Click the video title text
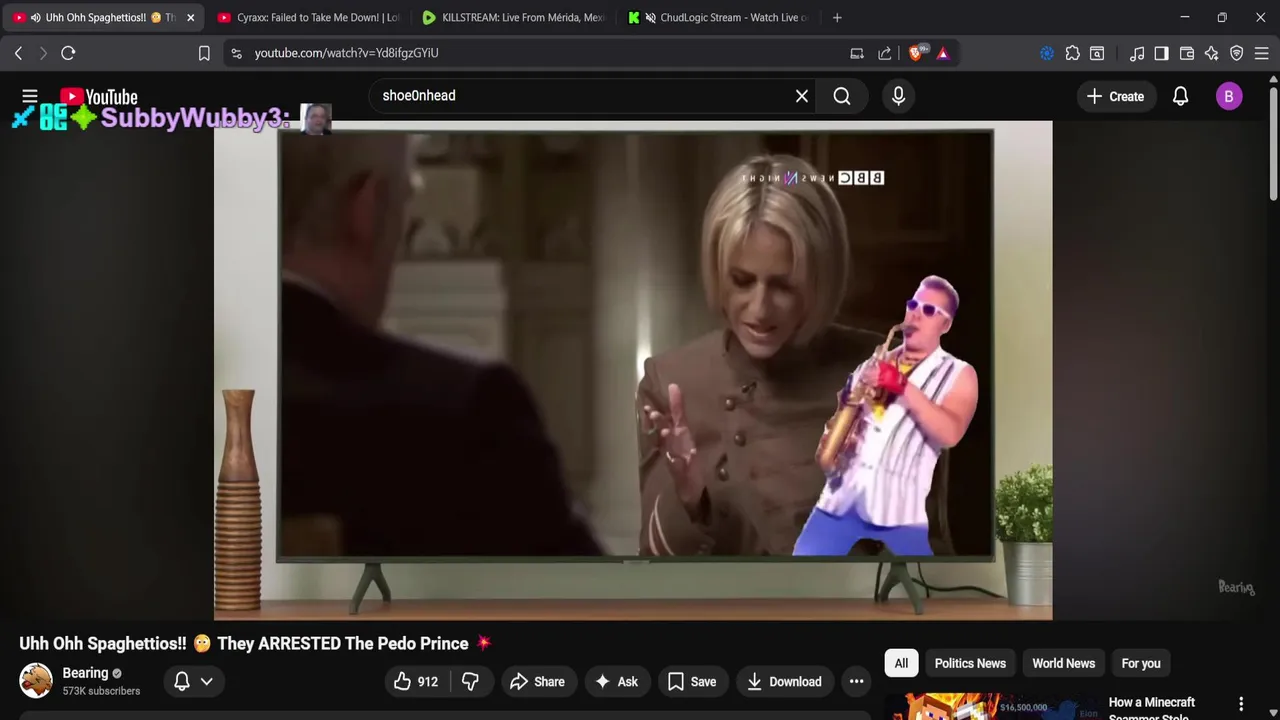The height and width of the screenshot is (720, 1280). (x=256, y=643)
